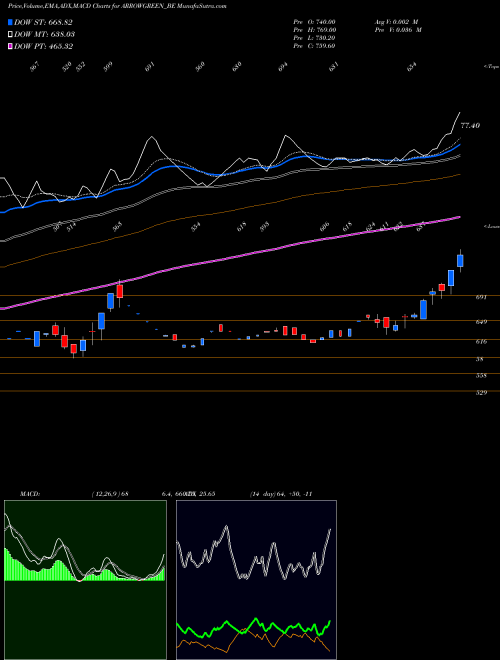Click the magenta DOW PT legend swatch

click(10, 46)
